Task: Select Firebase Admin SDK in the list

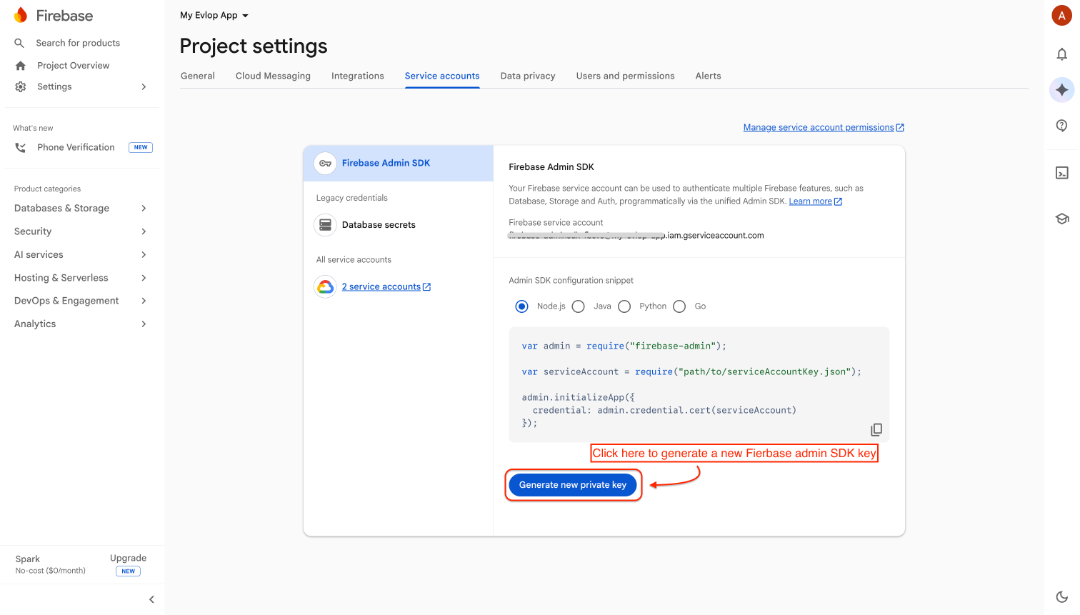Action: click(399, 163)
